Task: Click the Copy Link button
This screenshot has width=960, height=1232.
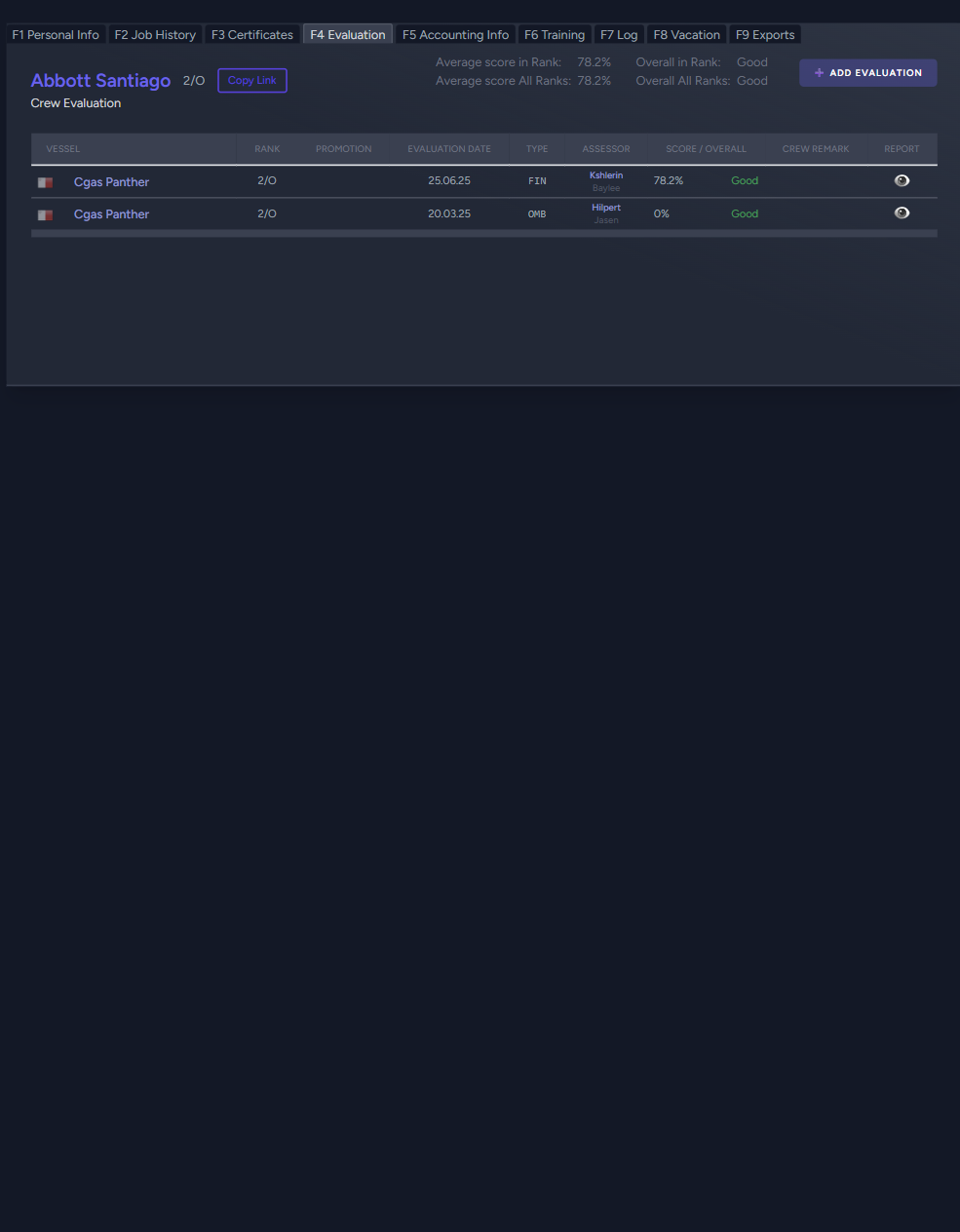Action: coord(251,81)
